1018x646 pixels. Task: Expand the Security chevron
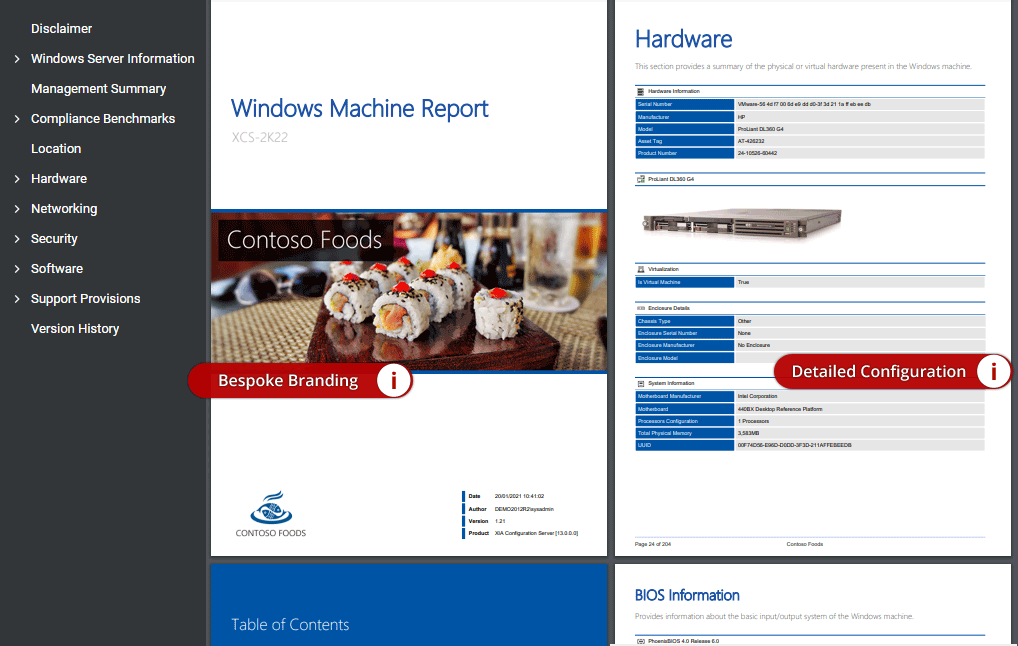coord(17,239)
